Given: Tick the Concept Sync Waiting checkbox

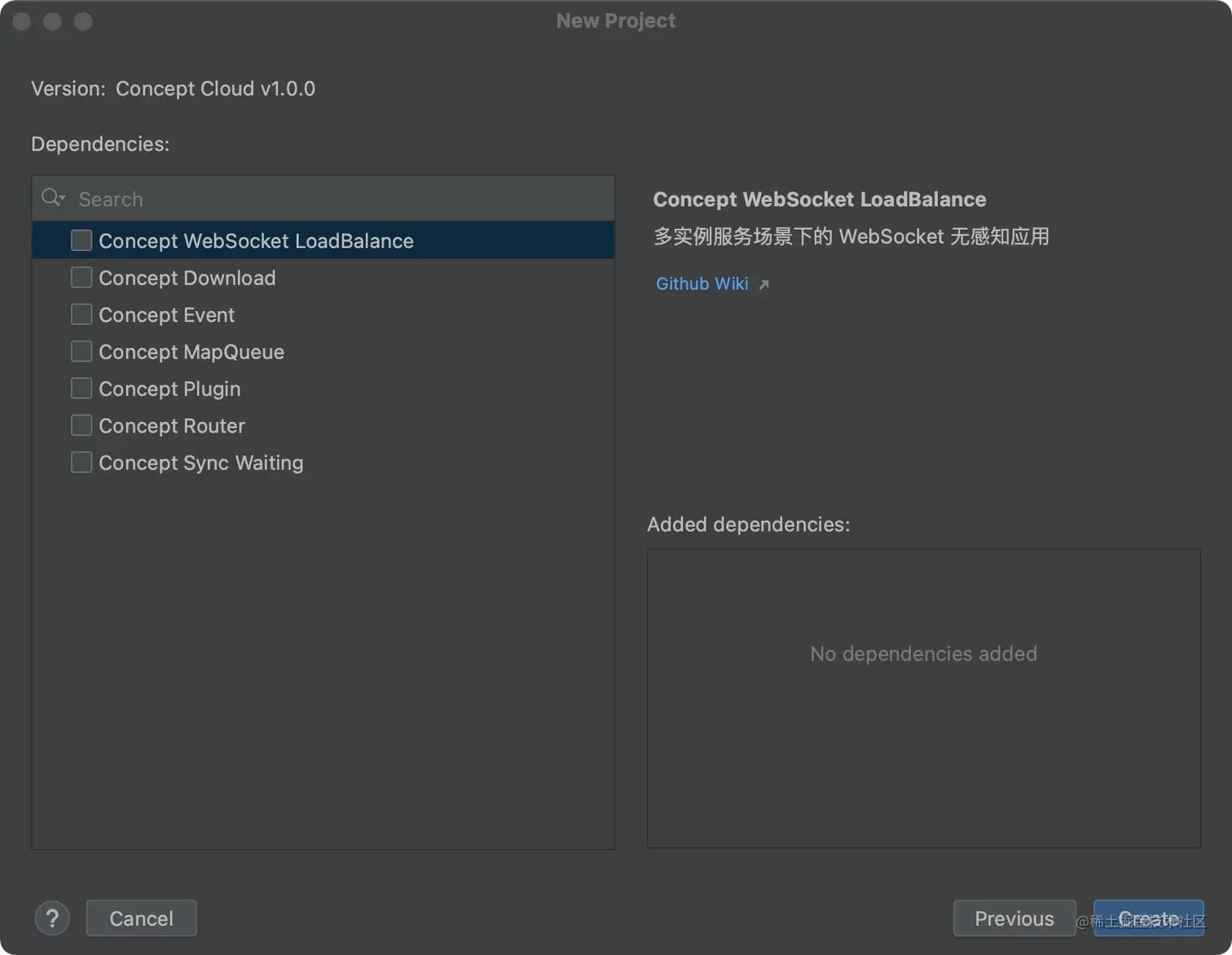Looking at the screenshot, I should click(x=81, y=462).
